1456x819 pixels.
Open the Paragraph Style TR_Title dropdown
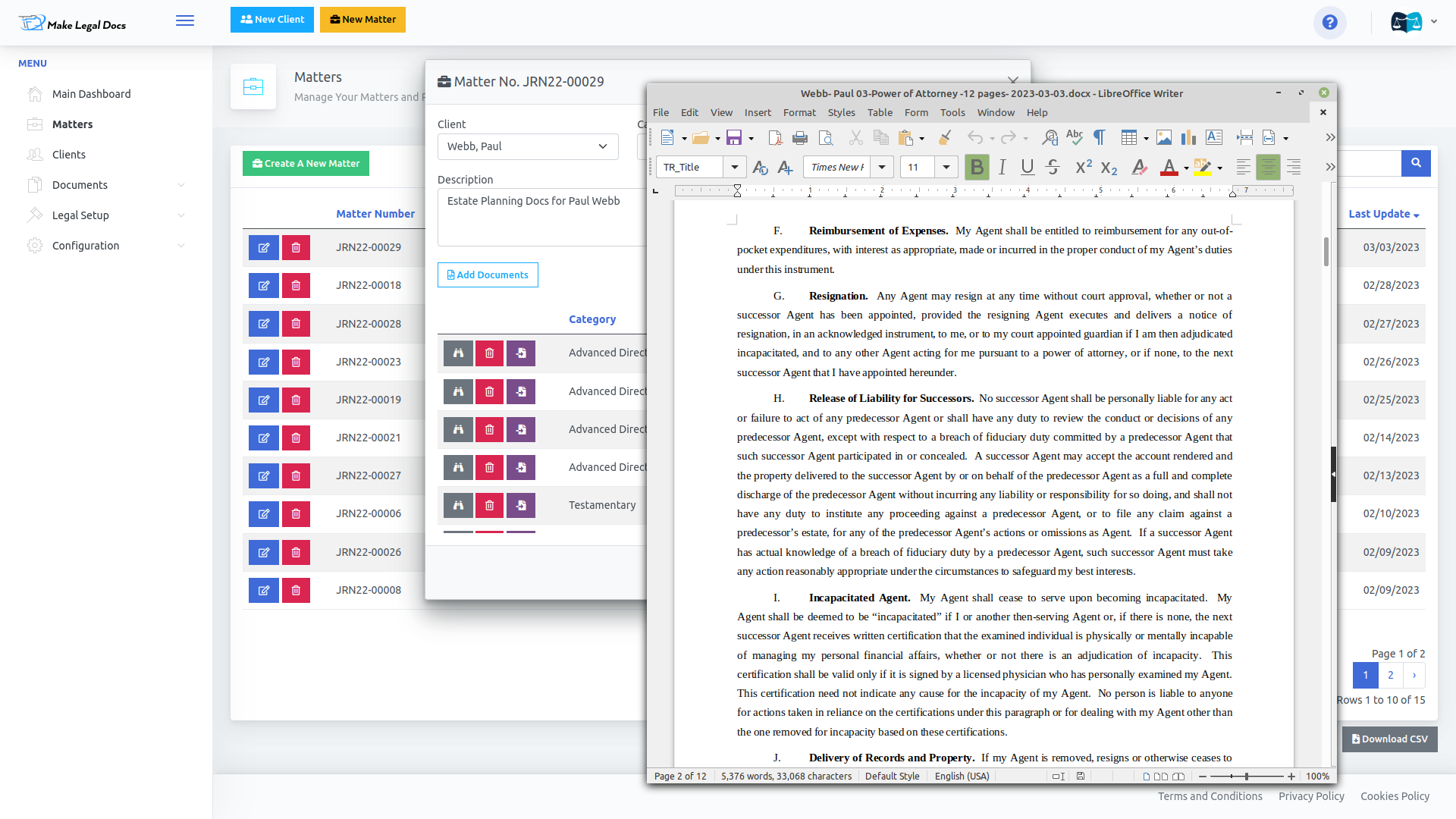[734, 168]
